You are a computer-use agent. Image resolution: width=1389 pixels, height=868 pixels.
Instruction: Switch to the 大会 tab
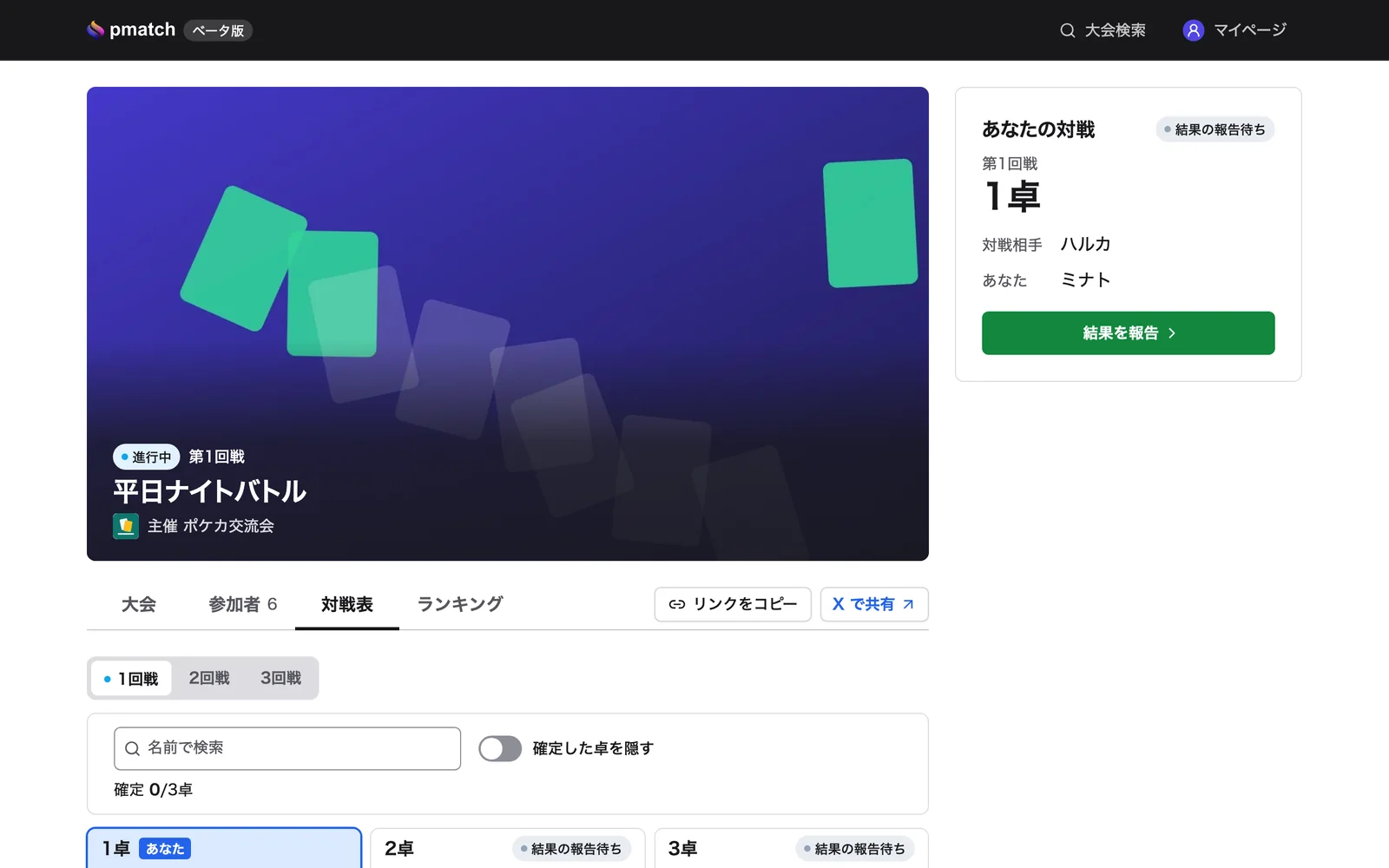(x=139, y=604)
